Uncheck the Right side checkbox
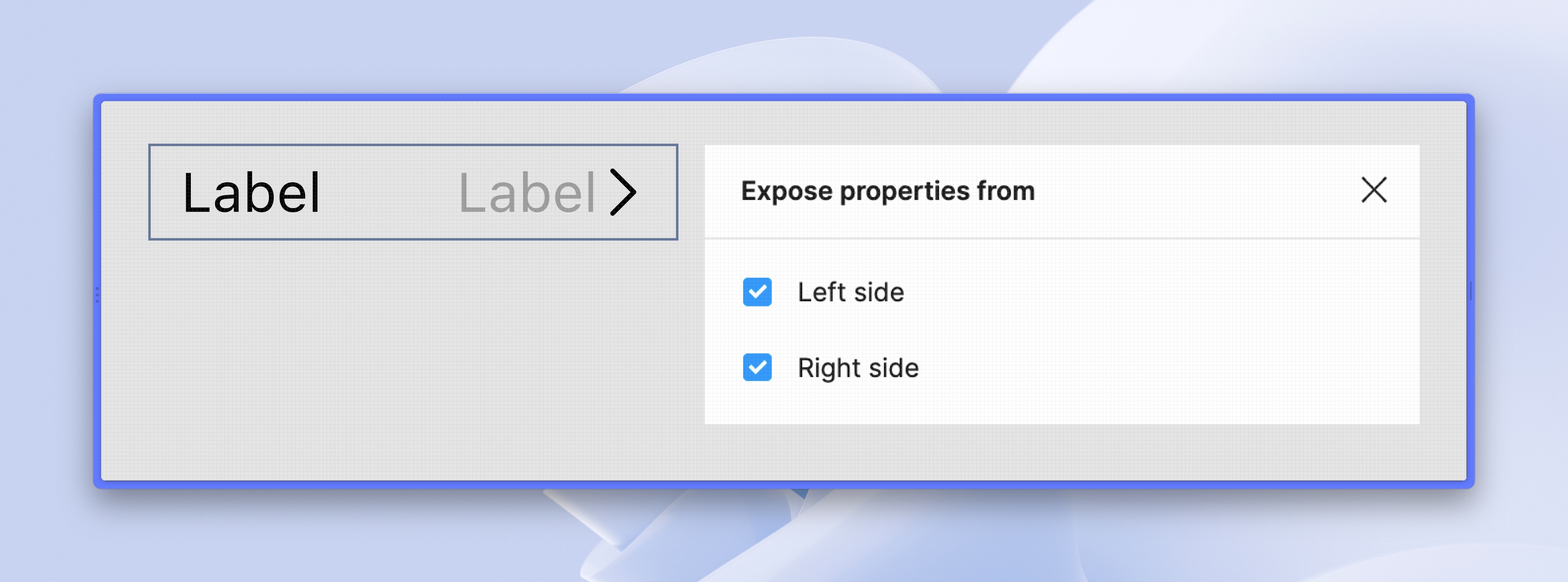The height and width of the screenshot is (582, 1568). click(757, 368)
